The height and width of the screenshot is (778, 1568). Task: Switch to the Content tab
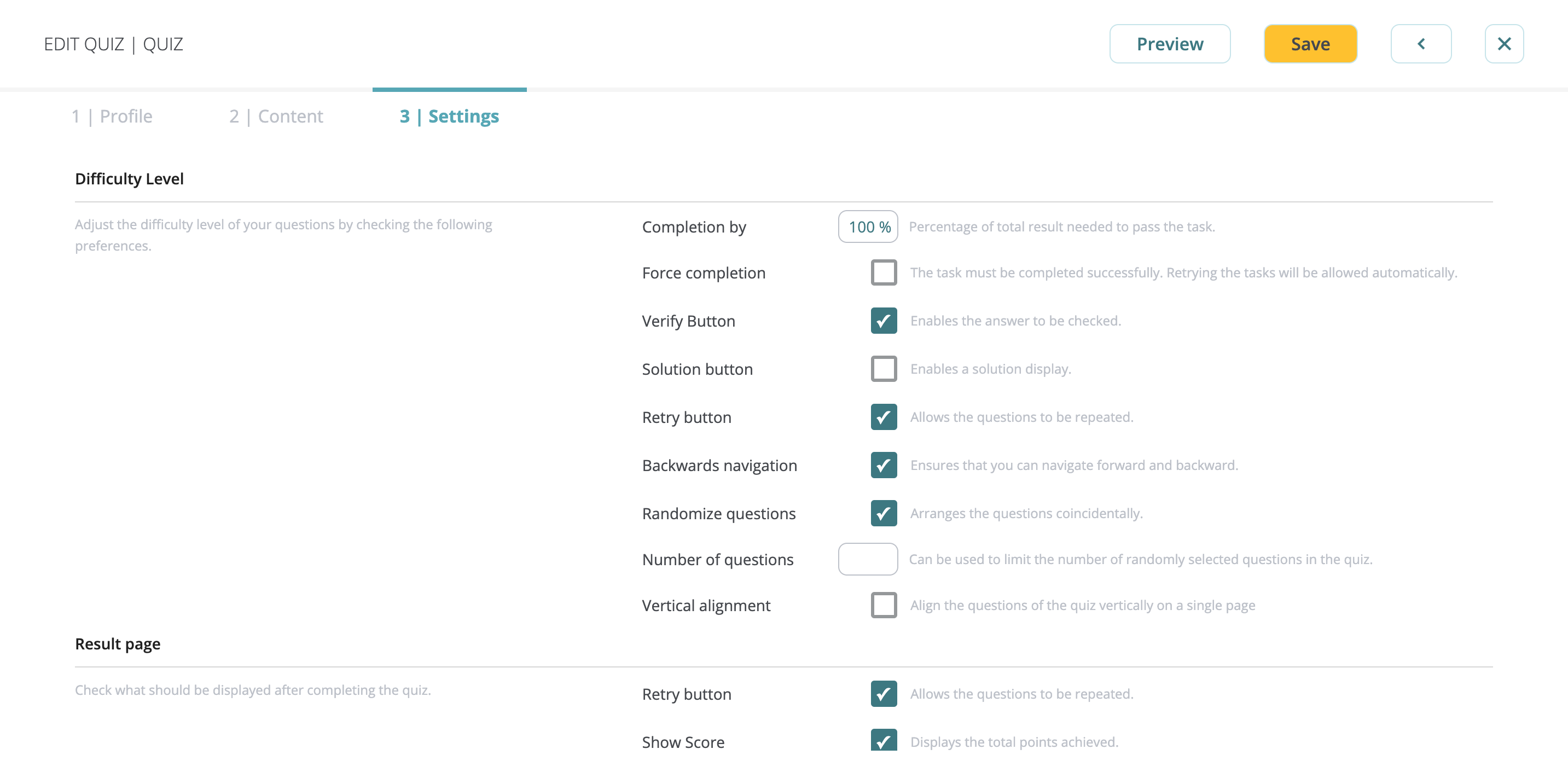(x=276, y=117)
